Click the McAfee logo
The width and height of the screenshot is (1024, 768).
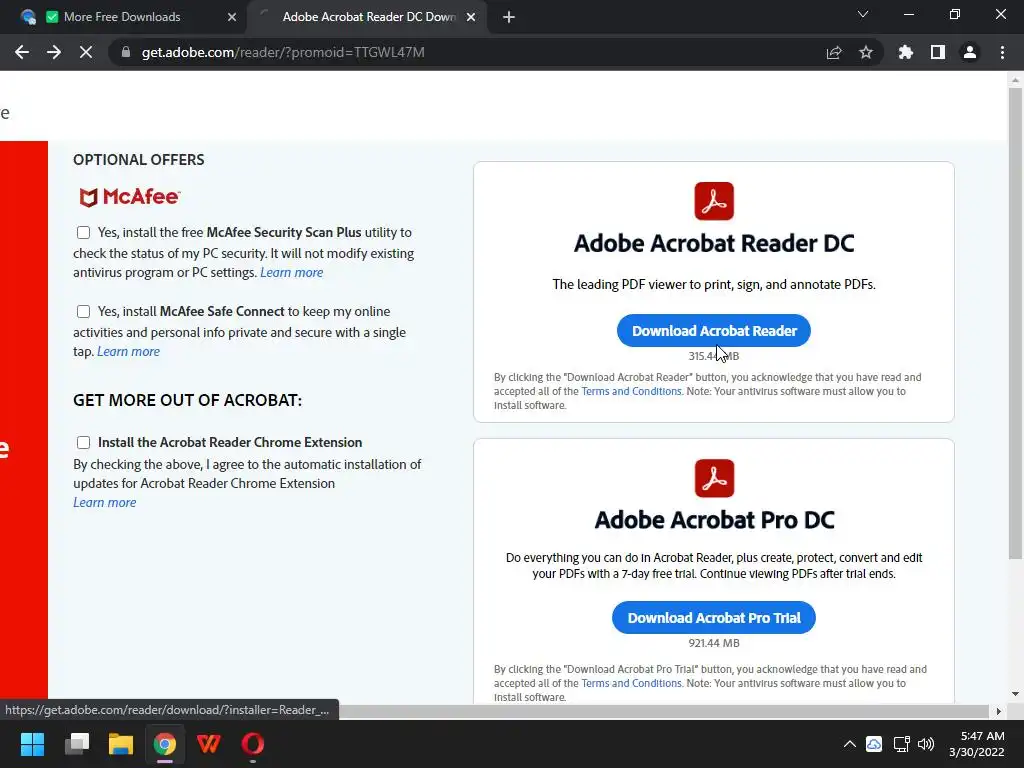[x=129, y=197]
